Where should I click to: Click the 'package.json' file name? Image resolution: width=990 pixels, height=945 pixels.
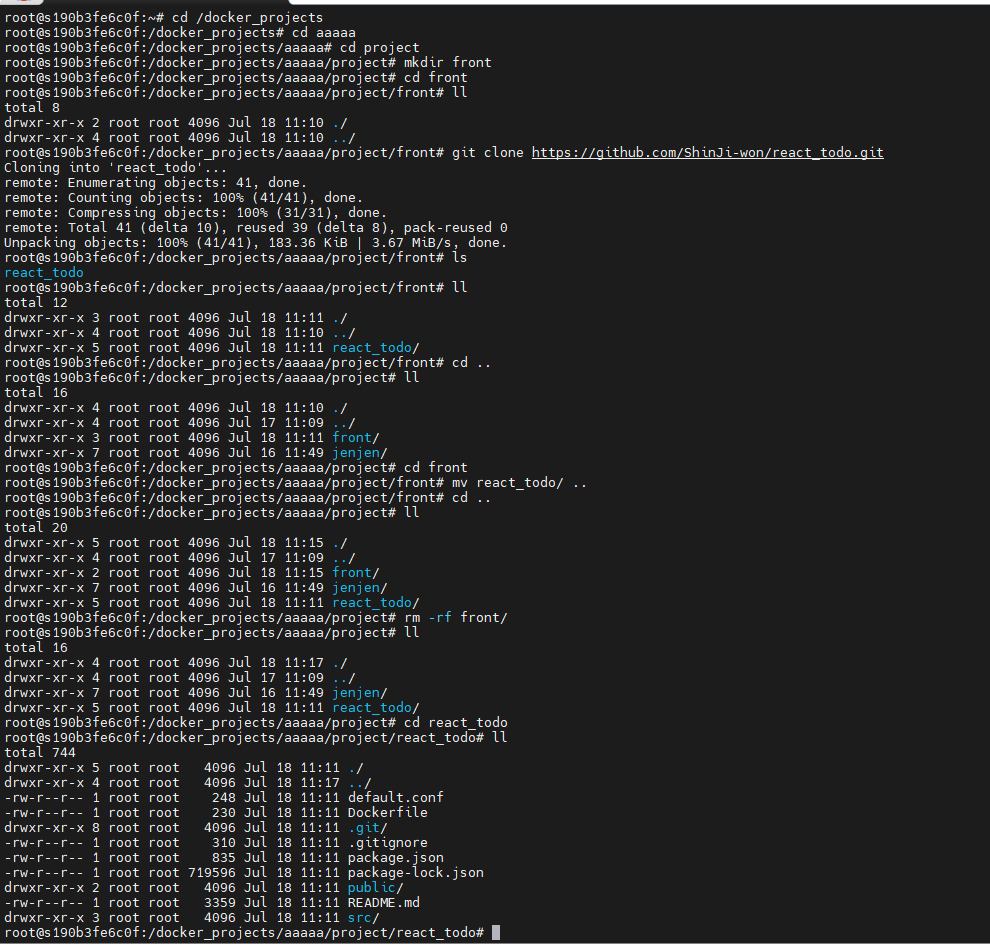pos(395,858)
